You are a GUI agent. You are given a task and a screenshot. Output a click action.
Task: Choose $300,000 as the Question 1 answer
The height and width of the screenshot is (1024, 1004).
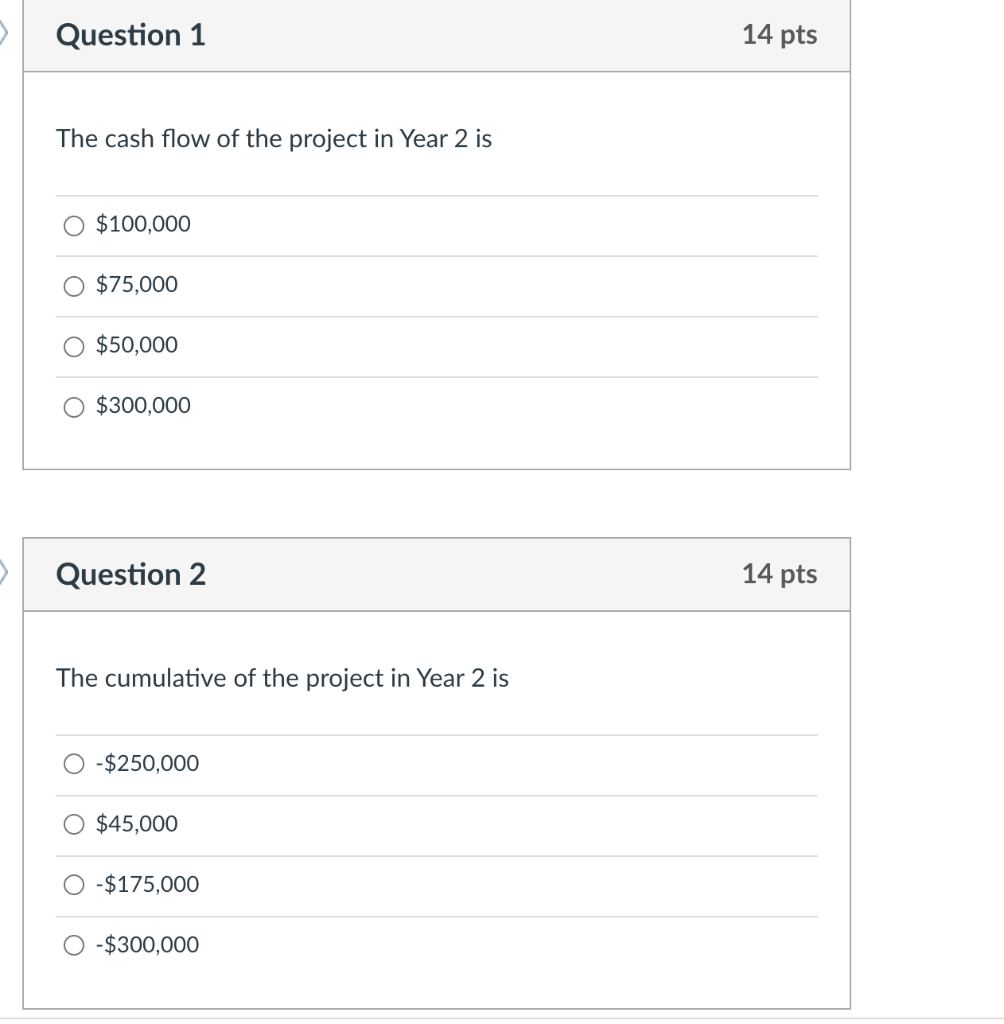(72, 406)
